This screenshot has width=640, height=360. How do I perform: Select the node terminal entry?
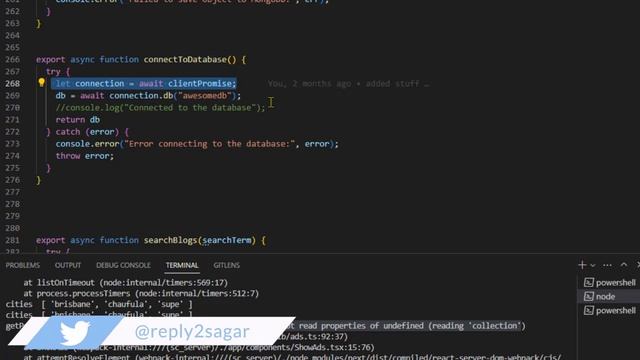point(610,296)
